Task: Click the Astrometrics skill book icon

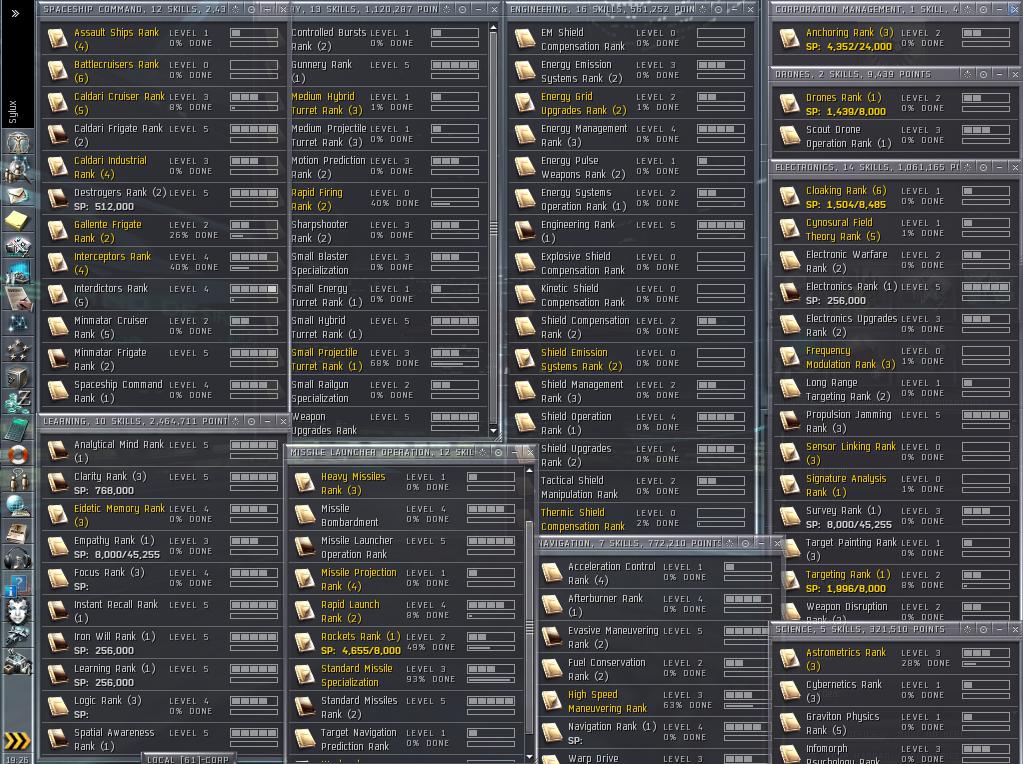Action: (x=789, y=658)
